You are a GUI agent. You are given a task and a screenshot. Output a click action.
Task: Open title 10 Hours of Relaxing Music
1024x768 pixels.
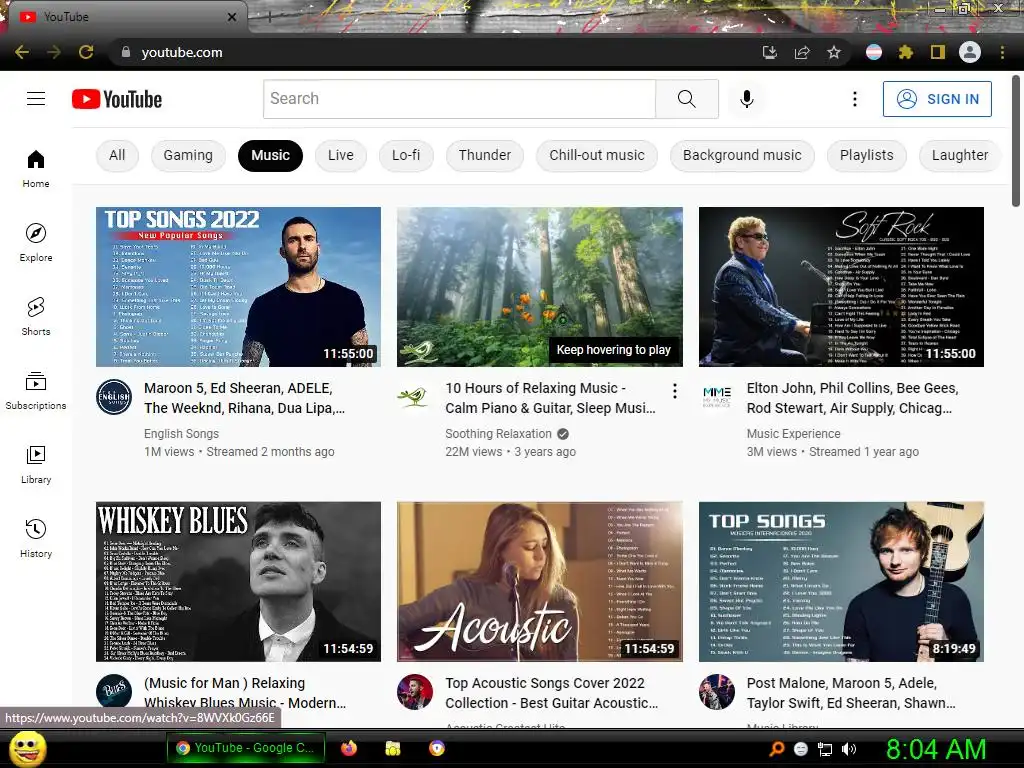551,398
